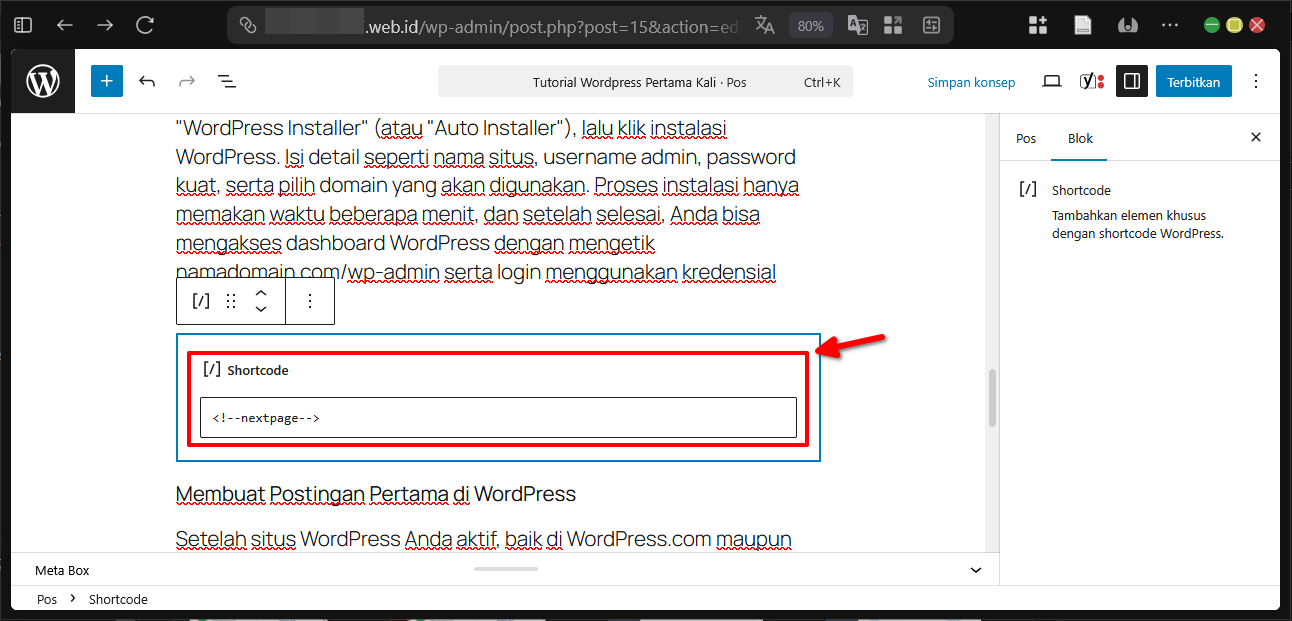Viewport: 1292px width, 621px height.
Task: Open the block inserter
Action: pos(106,81)
